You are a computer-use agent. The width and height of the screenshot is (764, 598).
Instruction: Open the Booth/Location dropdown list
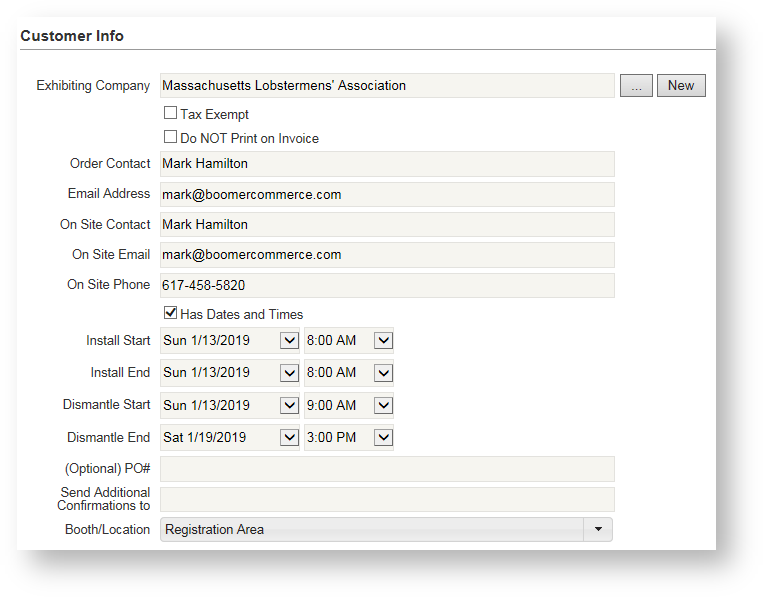click(598, 530)
